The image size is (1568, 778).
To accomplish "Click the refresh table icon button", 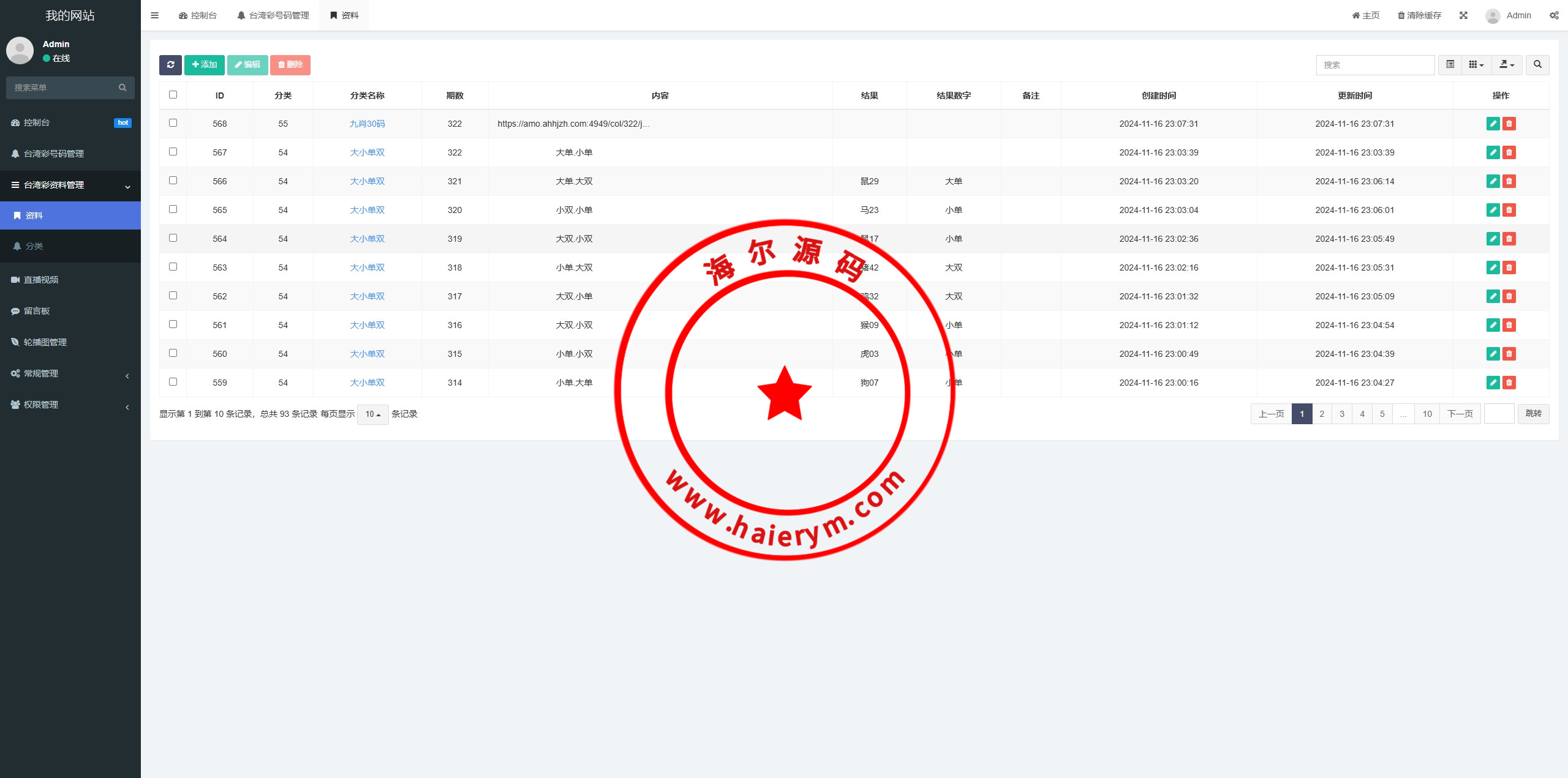I will [170, 65].
